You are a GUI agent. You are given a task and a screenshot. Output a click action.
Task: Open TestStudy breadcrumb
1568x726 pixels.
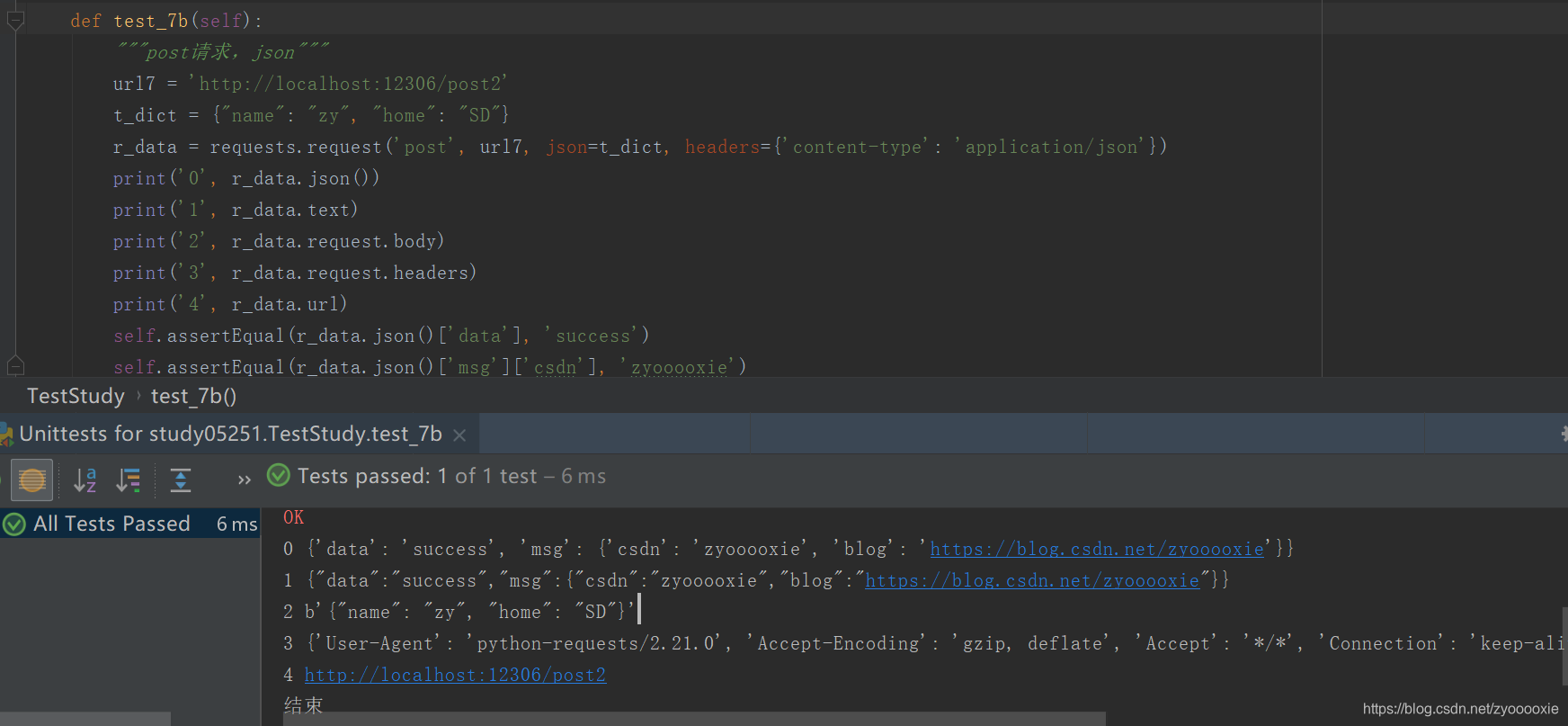click(x=76, y=396)
